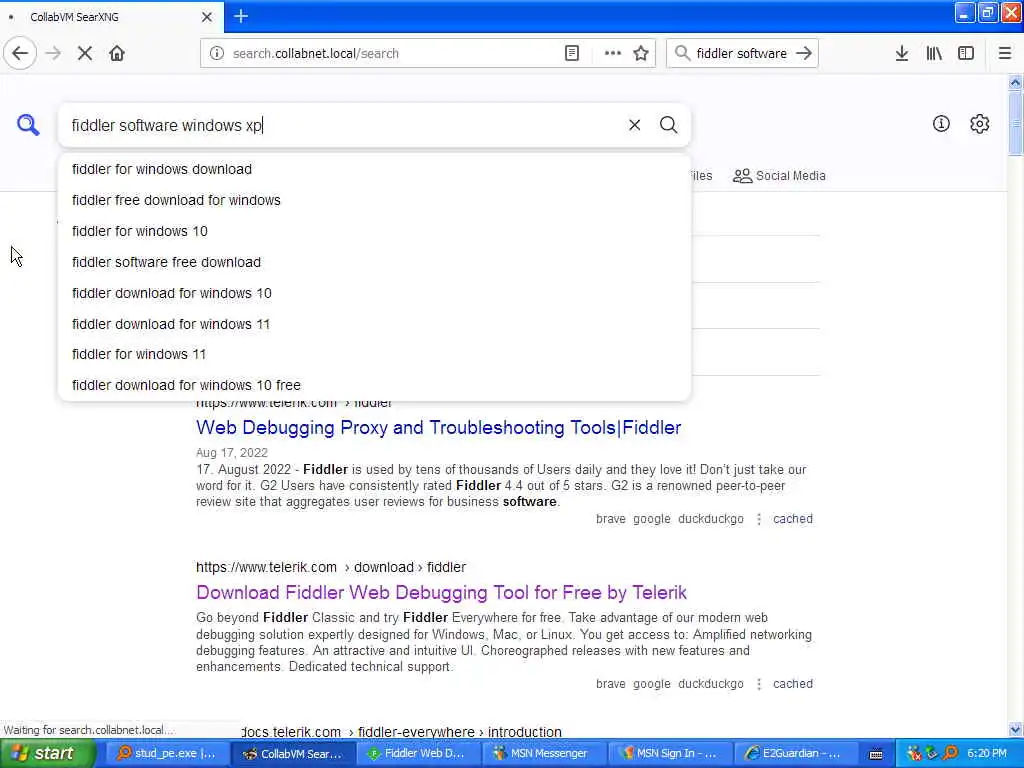Image resolution: width=1024 pixels, height=768 pixels.
Task: Click the site information icon in address bar
Action: (217, 54)
